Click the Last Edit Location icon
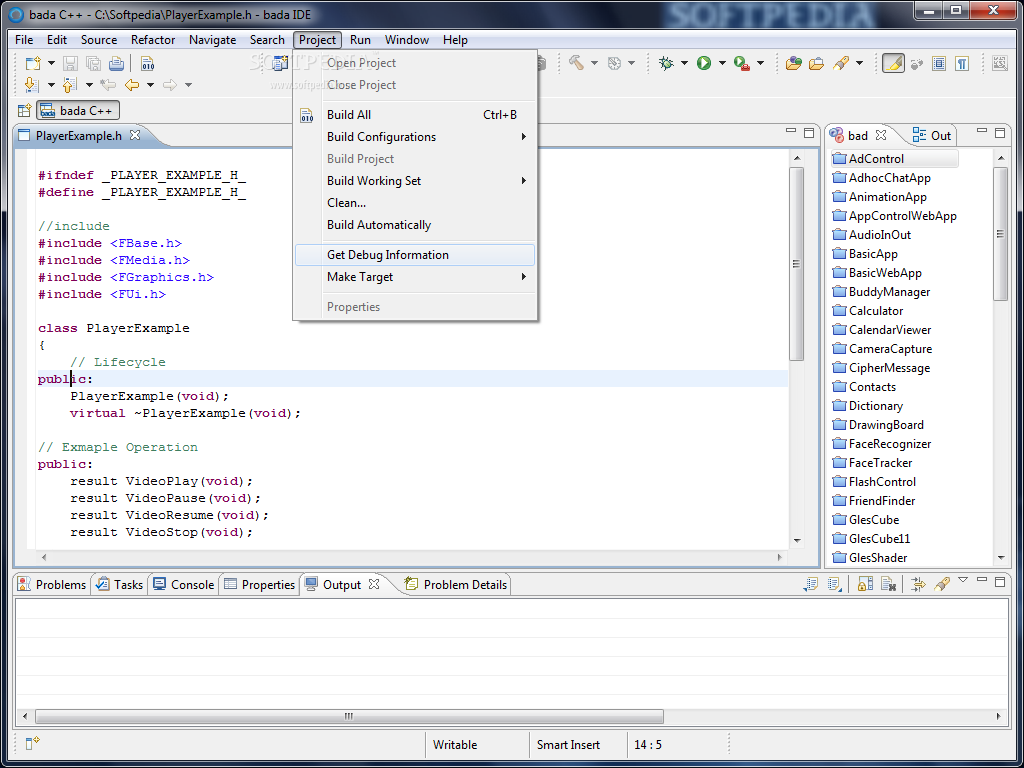 click(x=108, y=85)
